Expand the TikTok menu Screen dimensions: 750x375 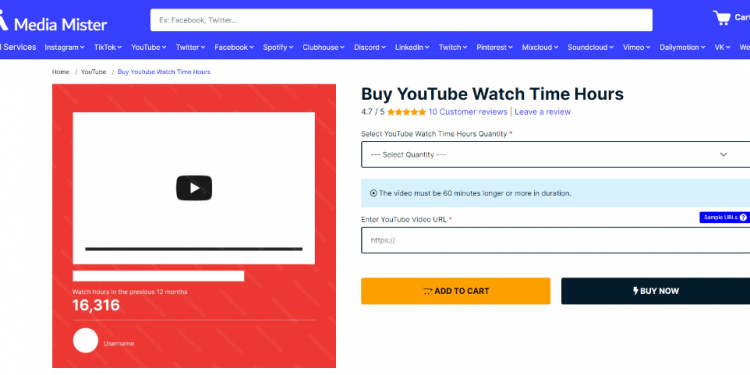[108, 47]
